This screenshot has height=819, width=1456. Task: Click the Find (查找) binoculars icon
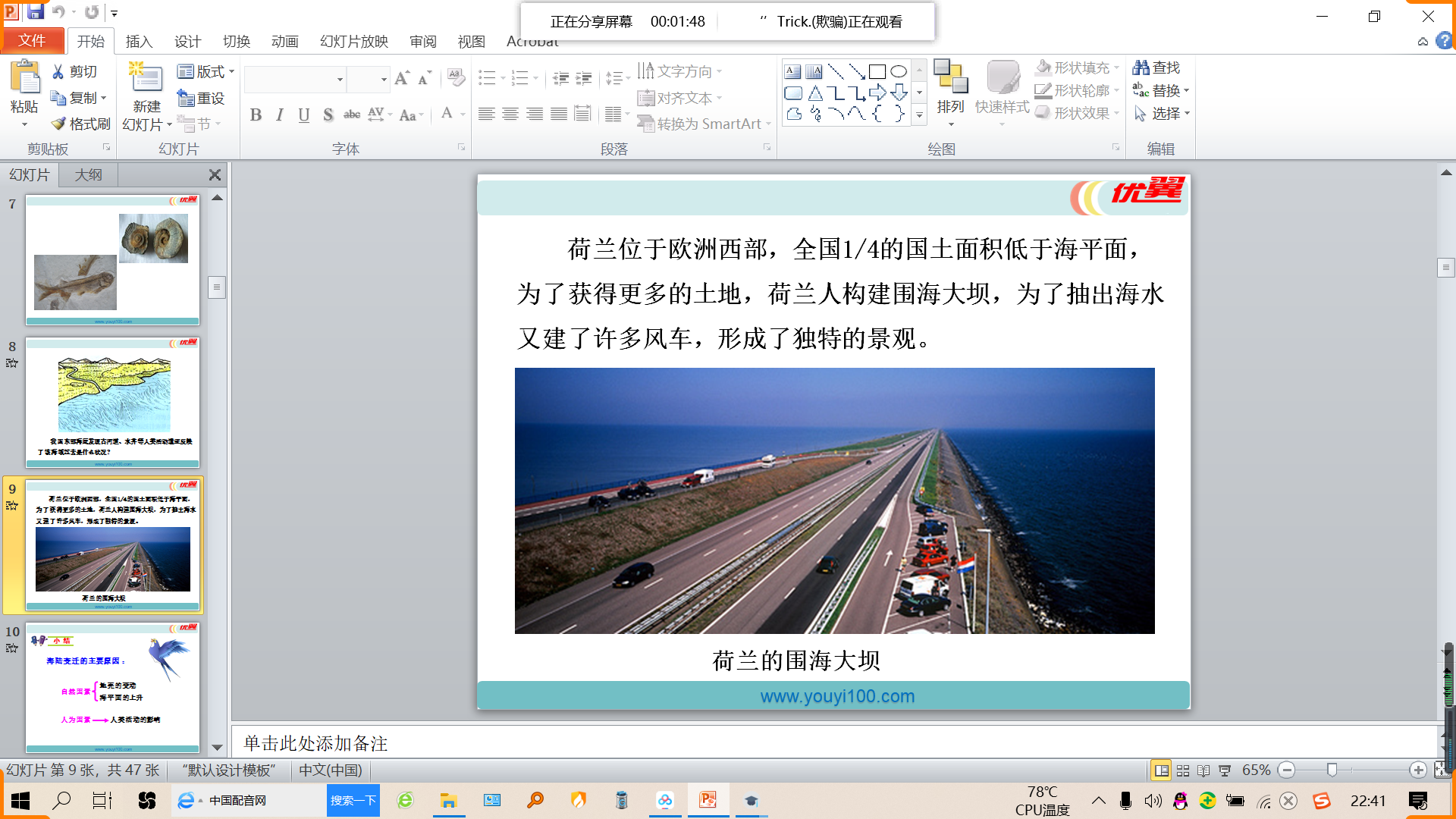pyautogui.click(x=1141, y=67)
